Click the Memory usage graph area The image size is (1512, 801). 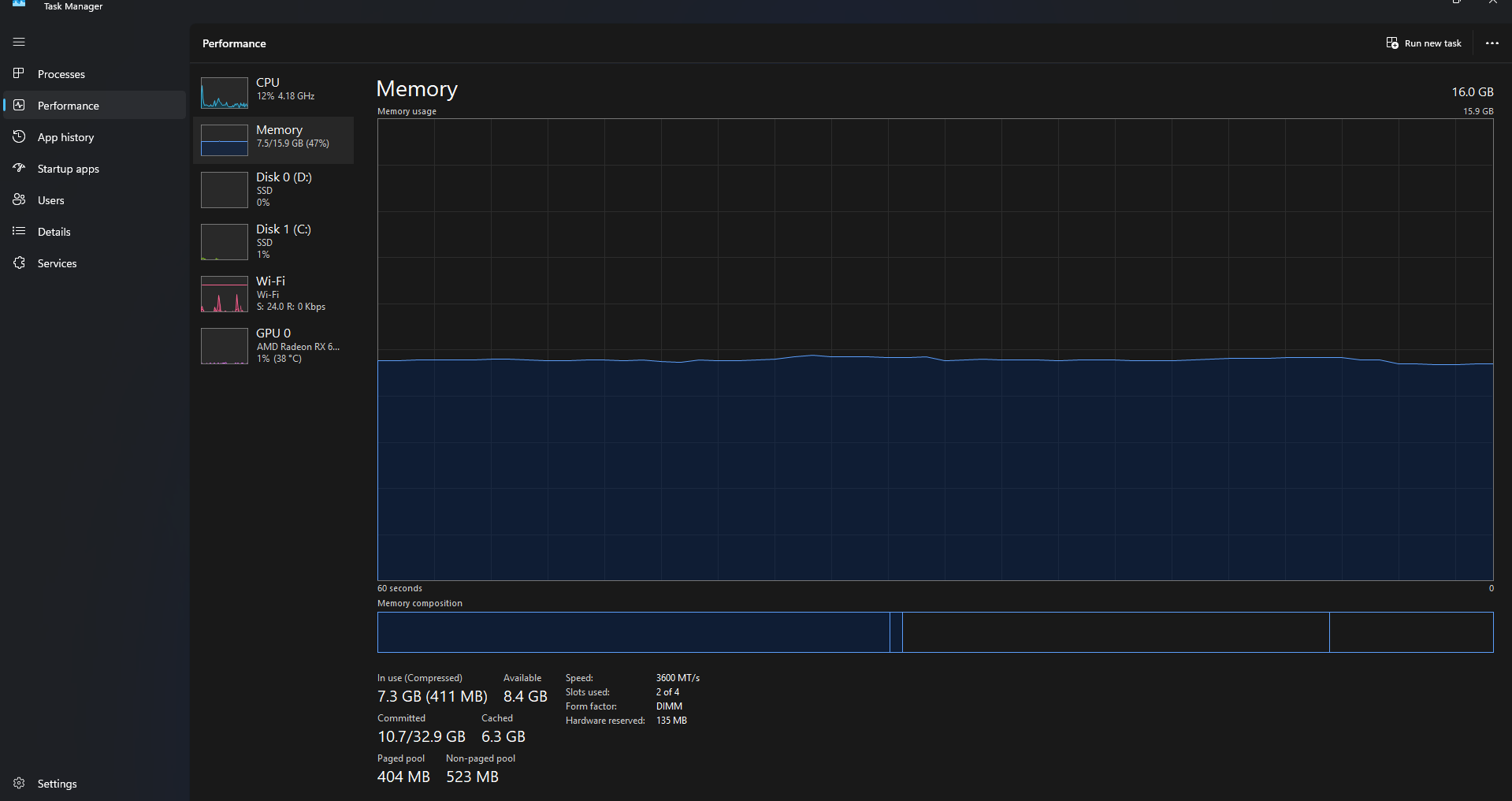935,350
